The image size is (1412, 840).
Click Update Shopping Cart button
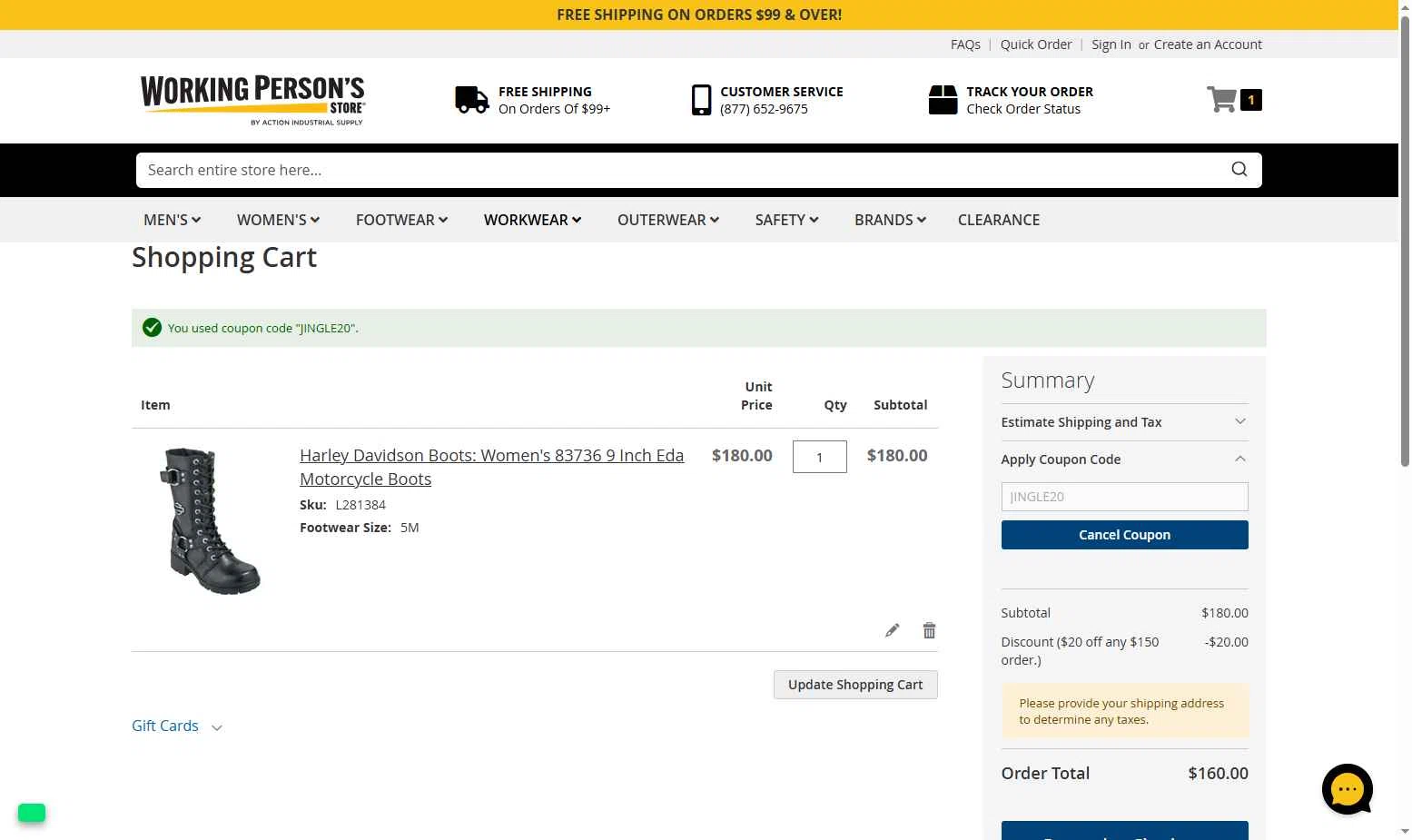pos(855,685)
